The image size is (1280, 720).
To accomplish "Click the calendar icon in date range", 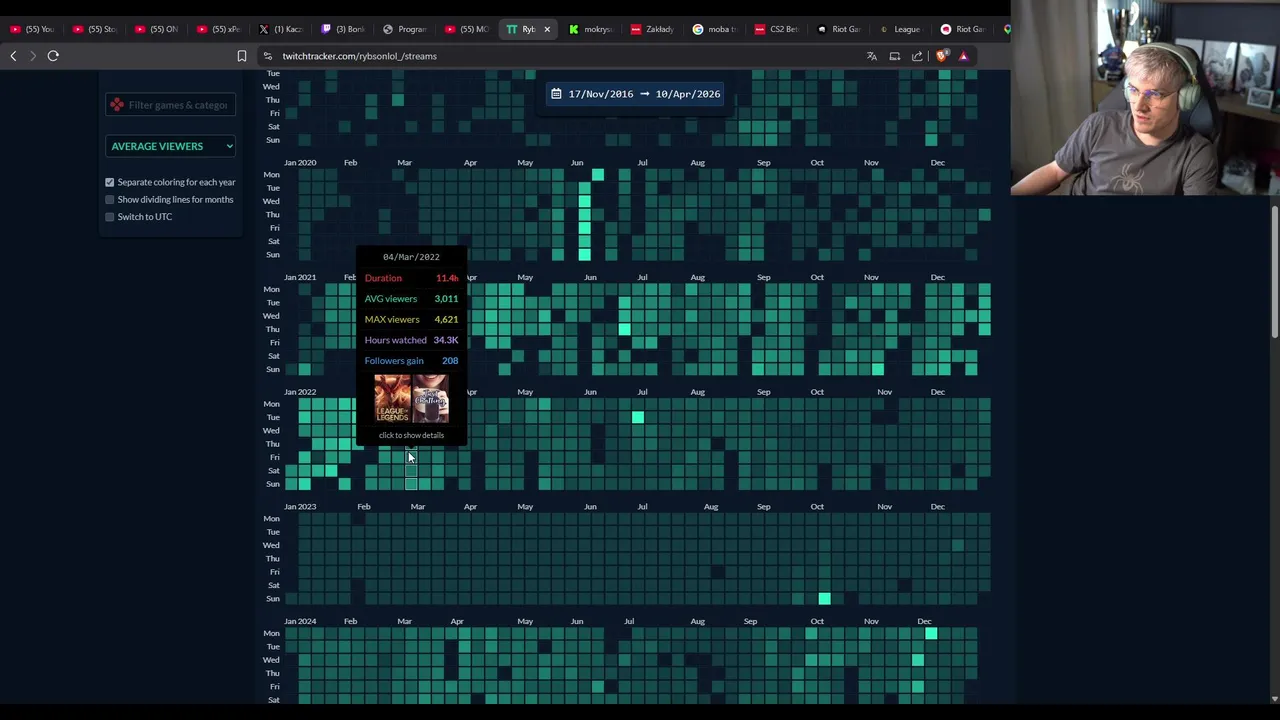I will 556,94.
